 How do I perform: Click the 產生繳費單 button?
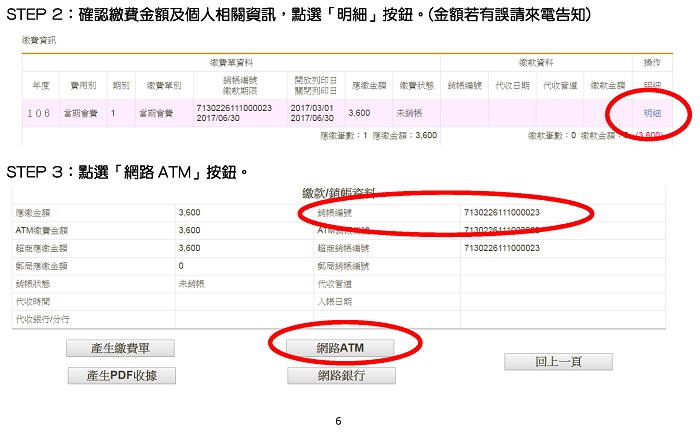pyautogui.click(x=119, y=348)
